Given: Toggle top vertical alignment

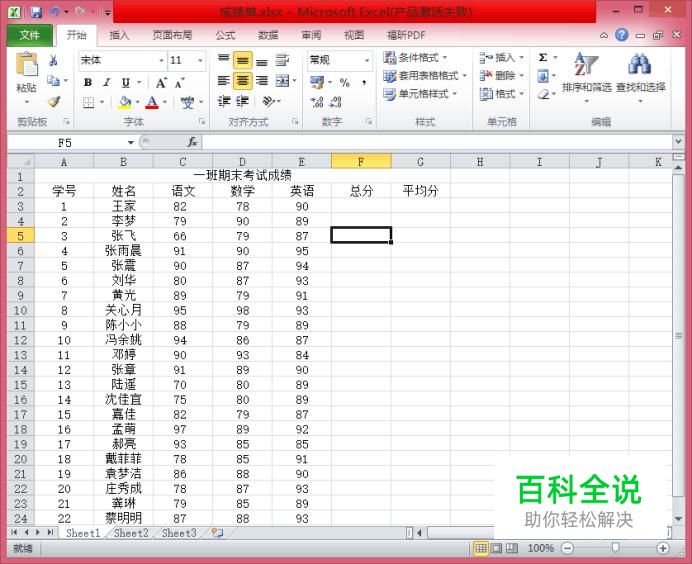Looking at the screenshot, I should pos(224,58).
